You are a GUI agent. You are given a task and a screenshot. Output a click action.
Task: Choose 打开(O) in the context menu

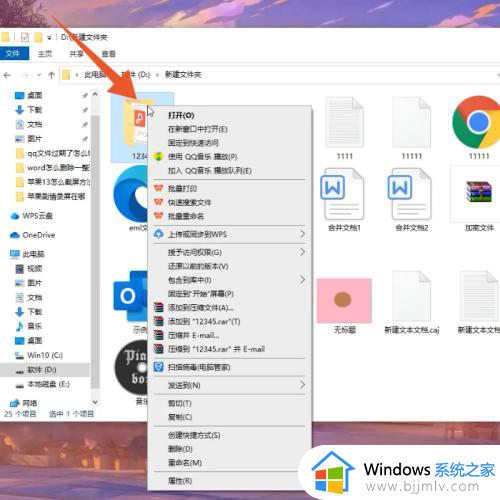(x=229, y=115)
